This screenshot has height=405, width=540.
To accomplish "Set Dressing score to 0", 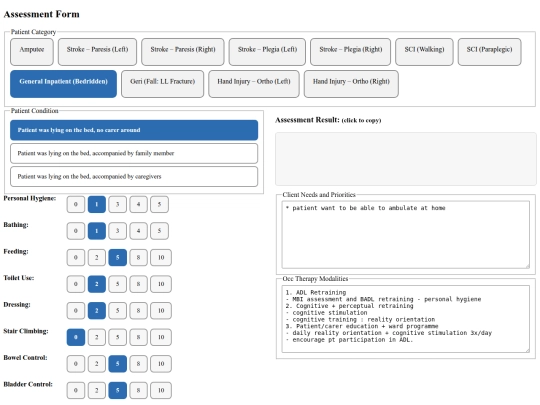I will coord(76,311).
